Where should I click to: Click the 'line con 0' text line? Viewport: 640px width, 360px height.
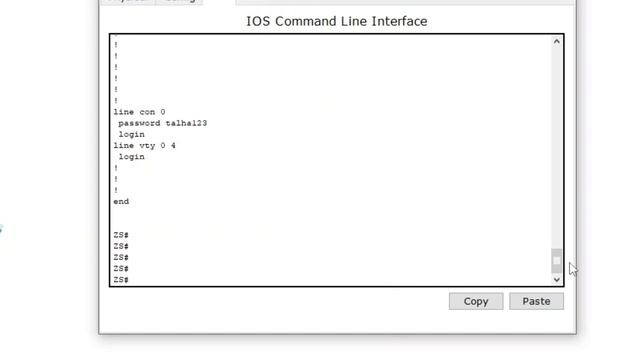coord(139,112)
